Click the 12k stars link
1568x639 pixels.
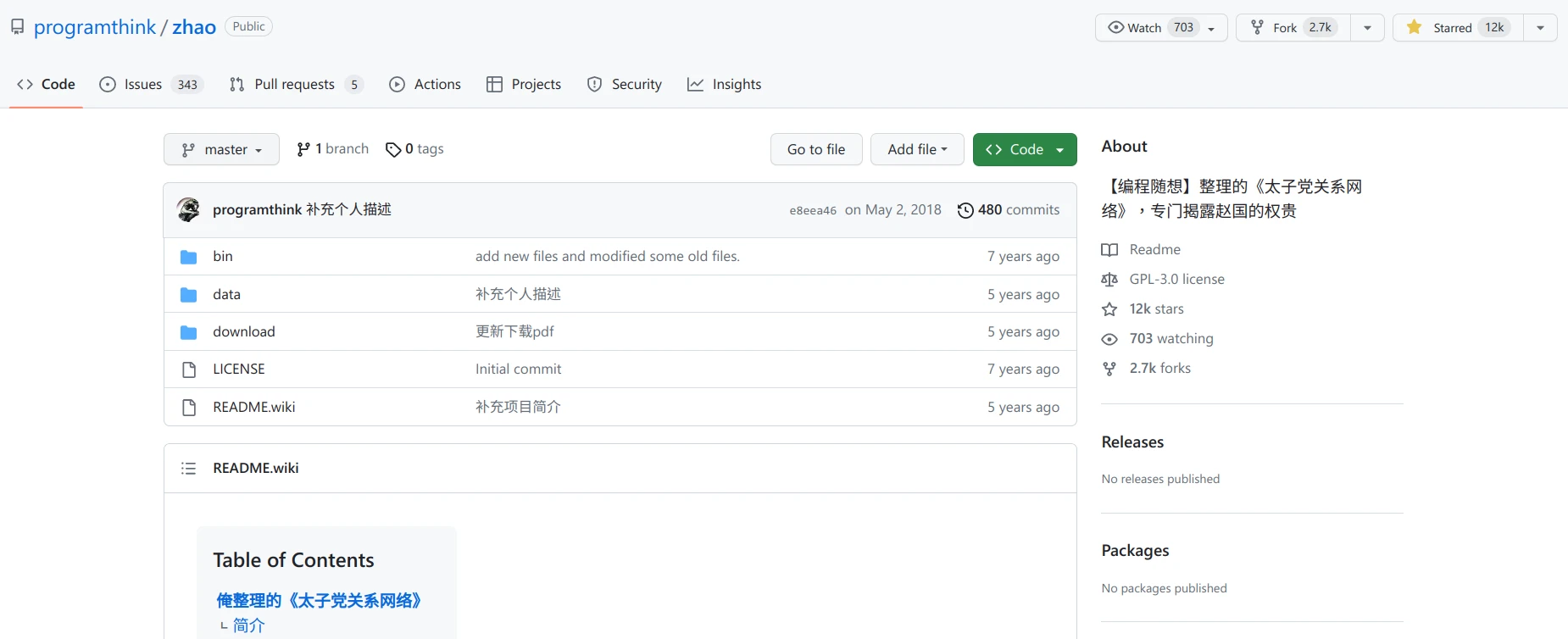(x=1156, y=308)
